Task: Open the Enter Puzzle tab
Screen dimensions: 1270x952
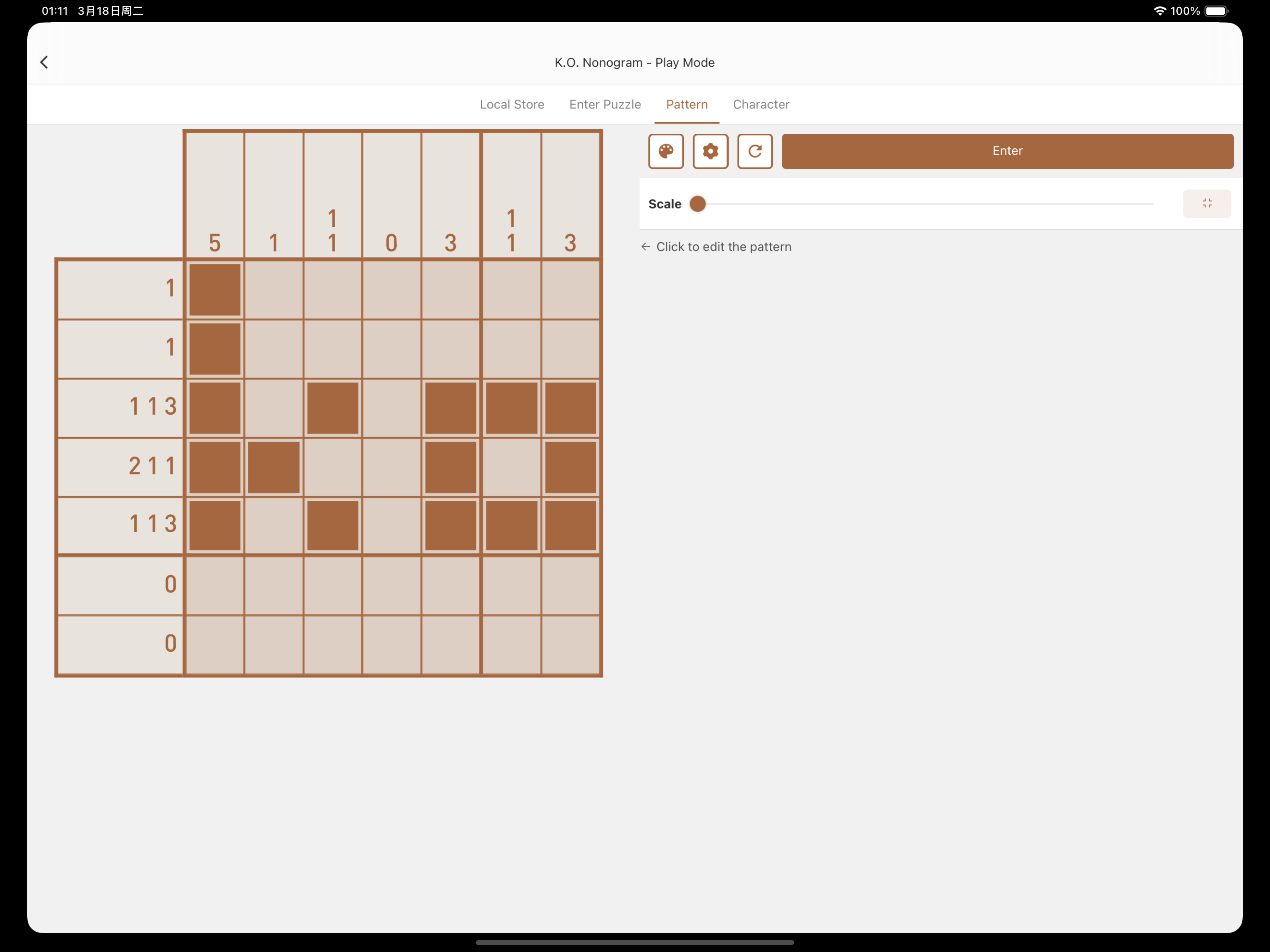Action: pos(605,104)
